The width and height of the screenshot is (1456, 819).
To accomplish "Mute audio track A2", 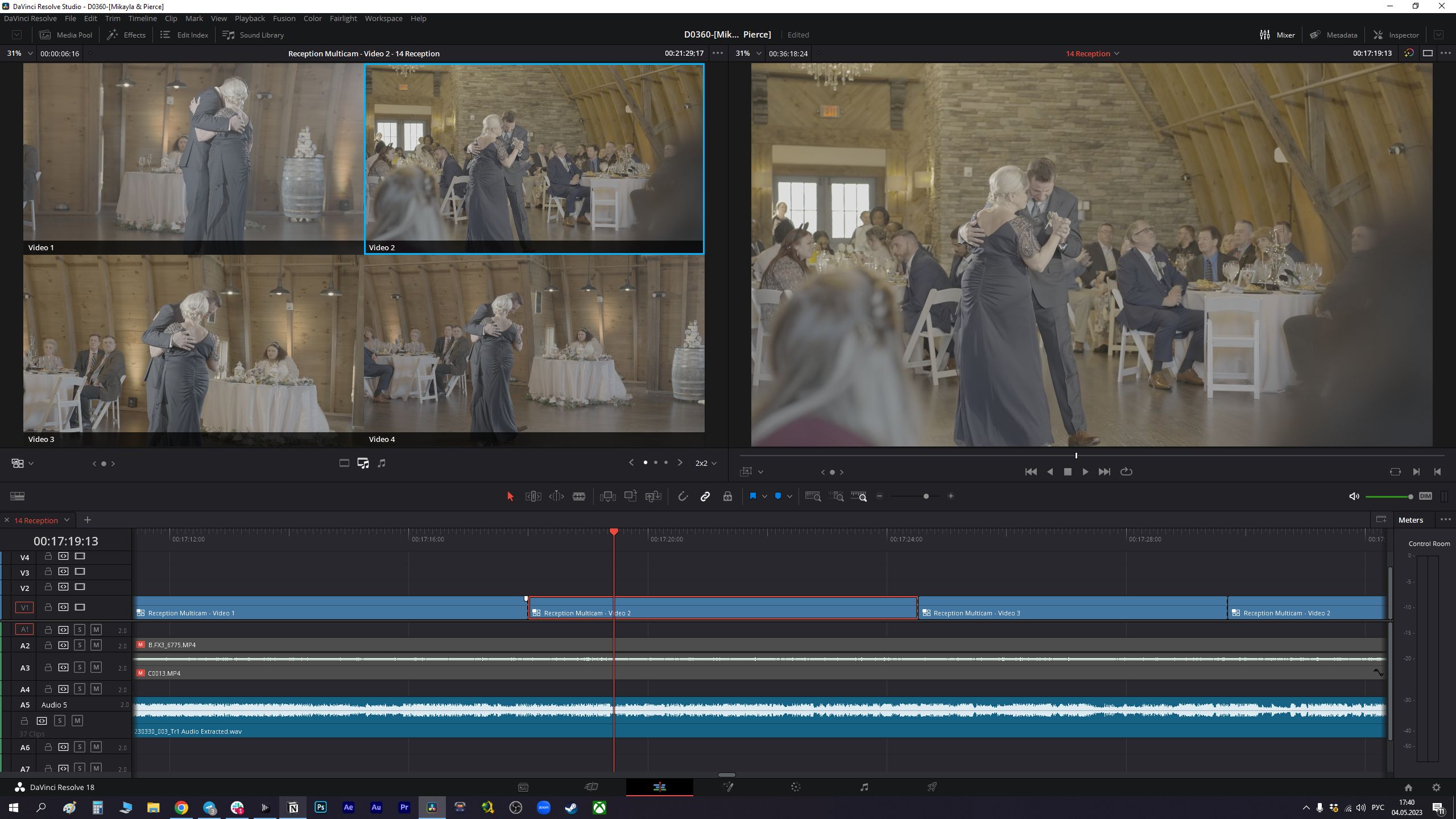I will pyautogui.click(x=96, y=645).
